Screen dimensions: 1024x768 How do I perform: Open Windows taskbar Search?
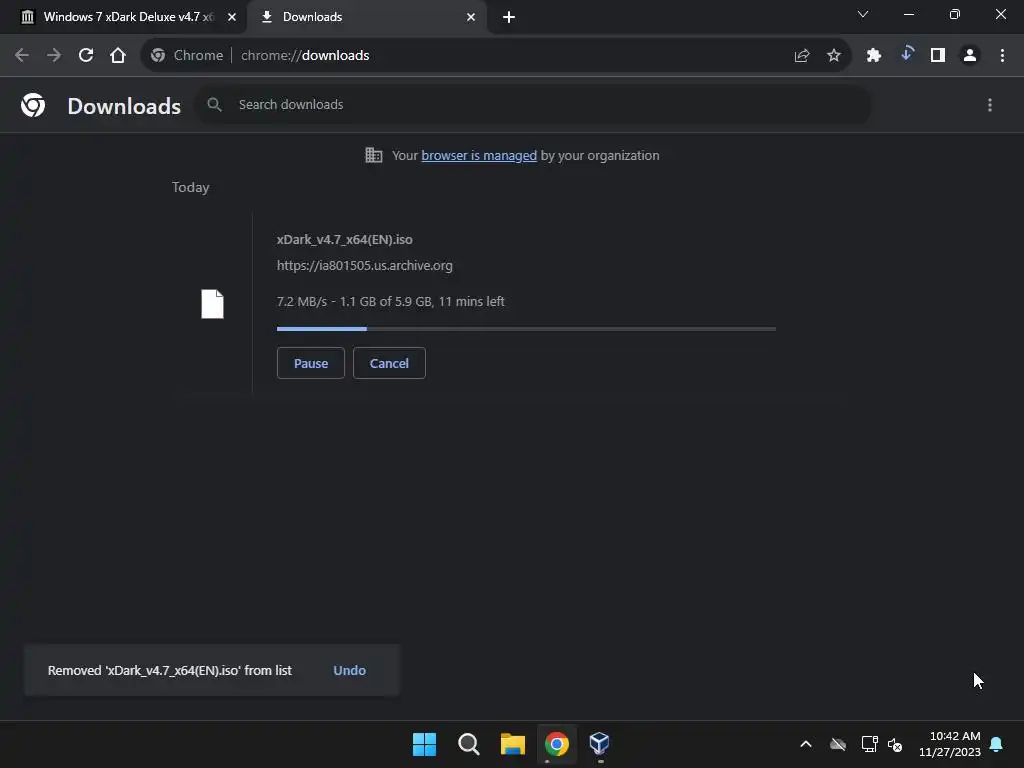tap(469, 744)
